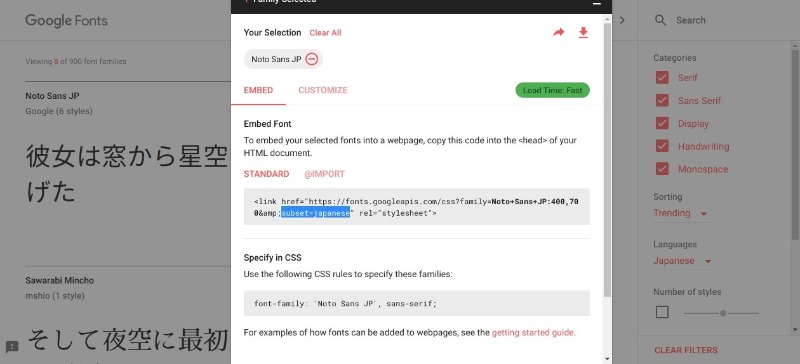The width and height of the screenshot is (800, 364).
Task: Open the Sorting Trending dropdown
Action: (x=681, y=213)
